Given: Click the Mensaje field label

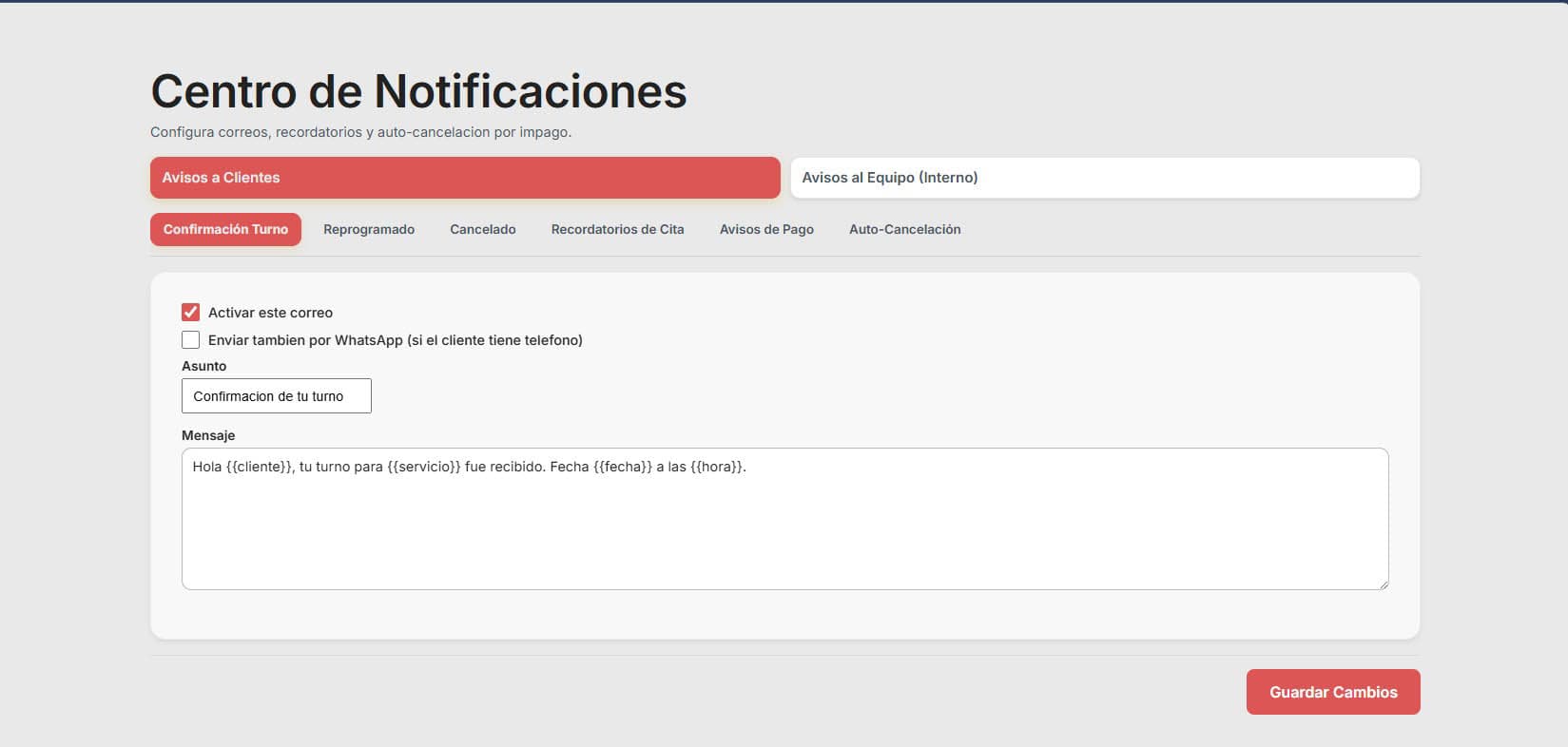Looking at the screenshot, I should coord(208,435).
